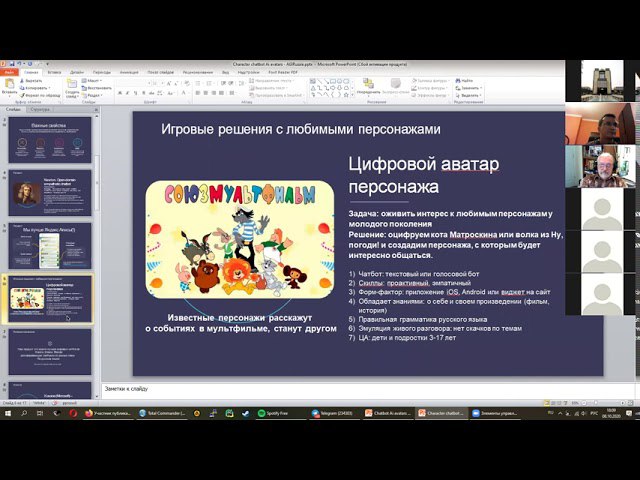The width and height of the screenshot is (640, 480).
Task: Click the clear formatting icon
Action: tap(187, 84)
